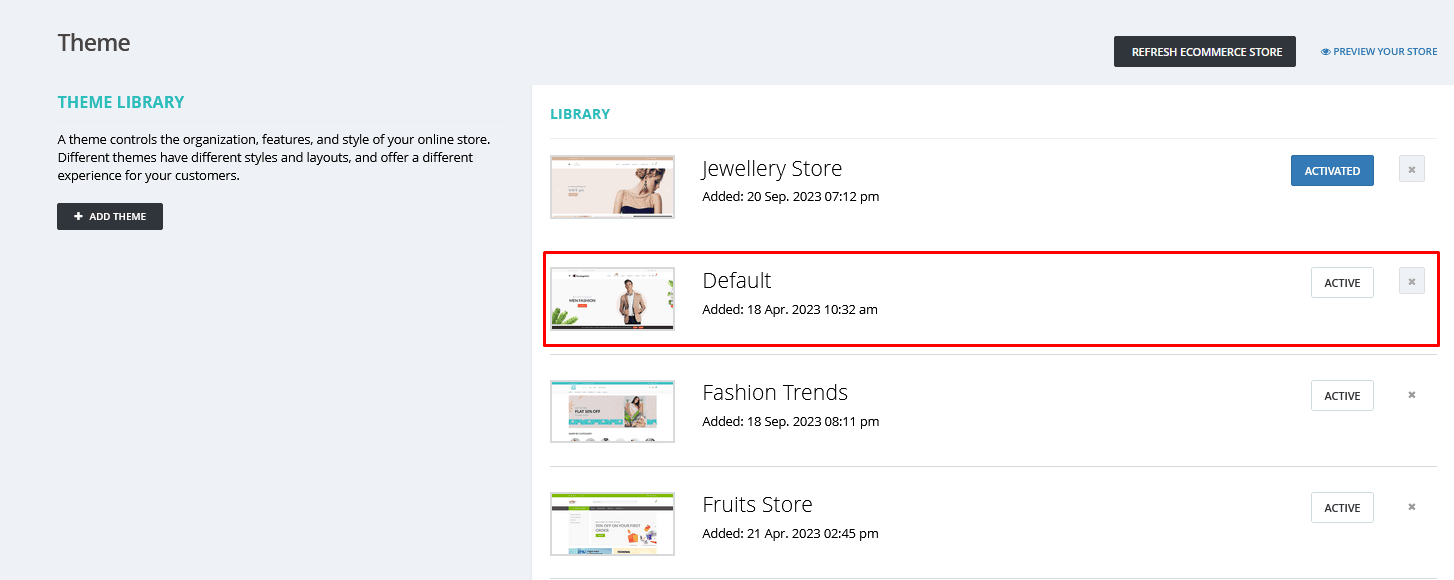1454x580 pixels.
Task: Click the eye icon next to Preview Your Store
Action: click(x=1325, y=52)
